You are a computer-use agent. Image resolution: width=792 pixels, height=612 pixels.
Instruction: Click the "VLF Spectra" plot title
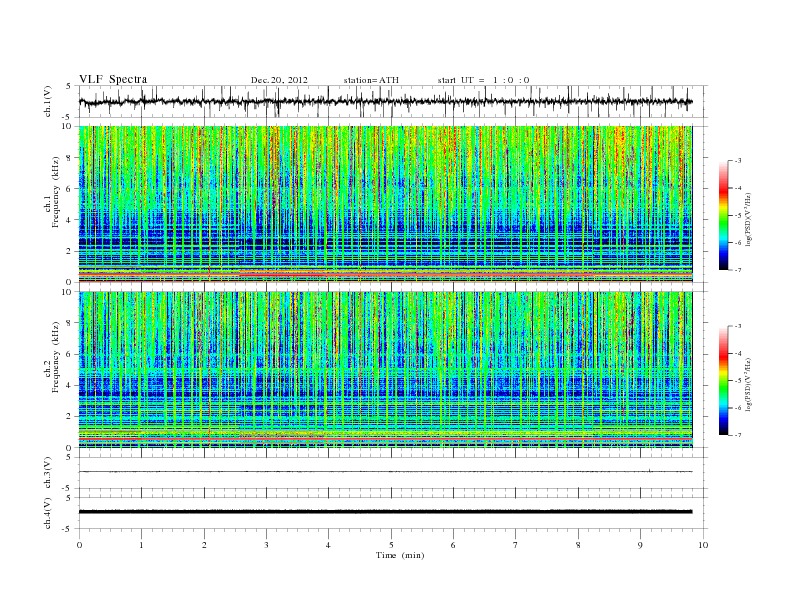(x=113, y=79)
